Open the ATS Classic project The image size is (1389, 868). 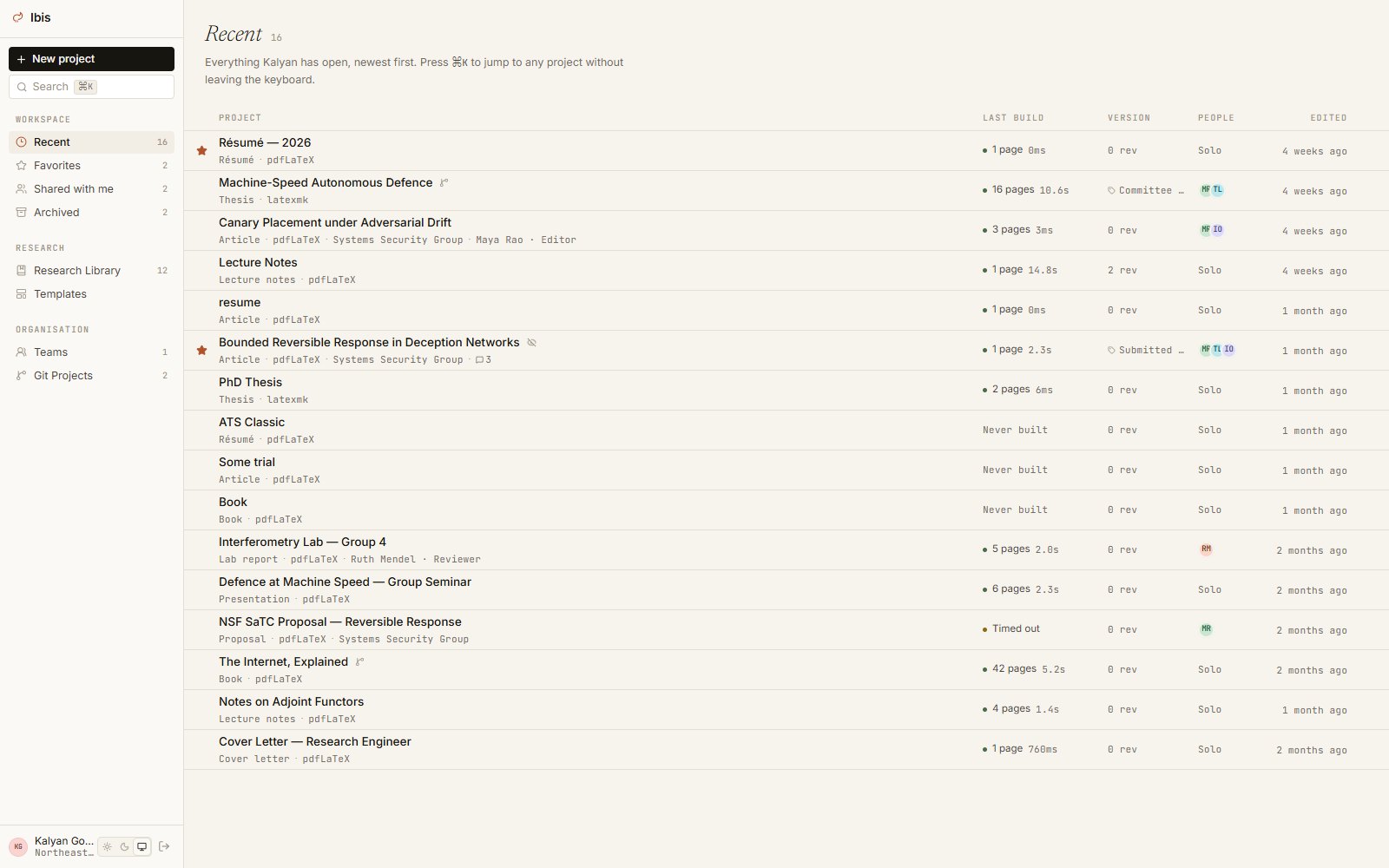(252, 423)
